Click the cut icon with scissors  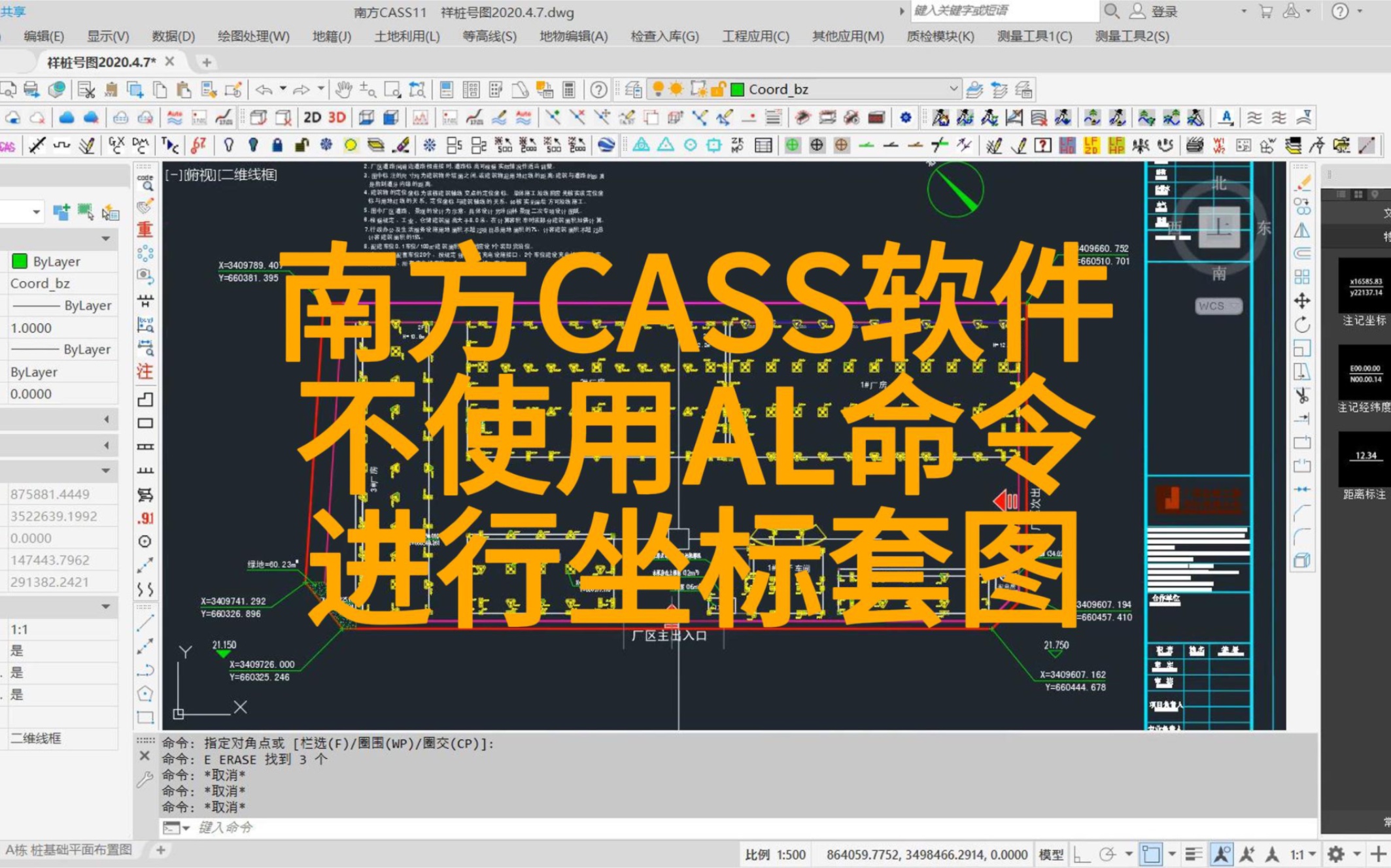pos(86,90)
